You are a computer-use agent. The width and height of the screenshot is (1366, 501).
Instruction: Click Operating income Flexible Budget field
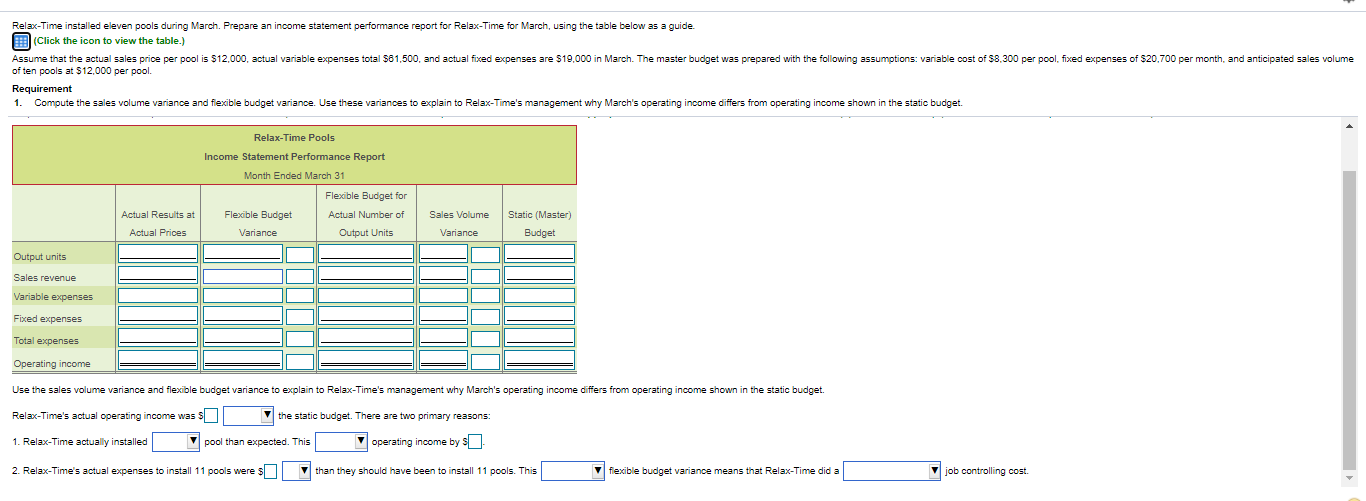point(366,360)
